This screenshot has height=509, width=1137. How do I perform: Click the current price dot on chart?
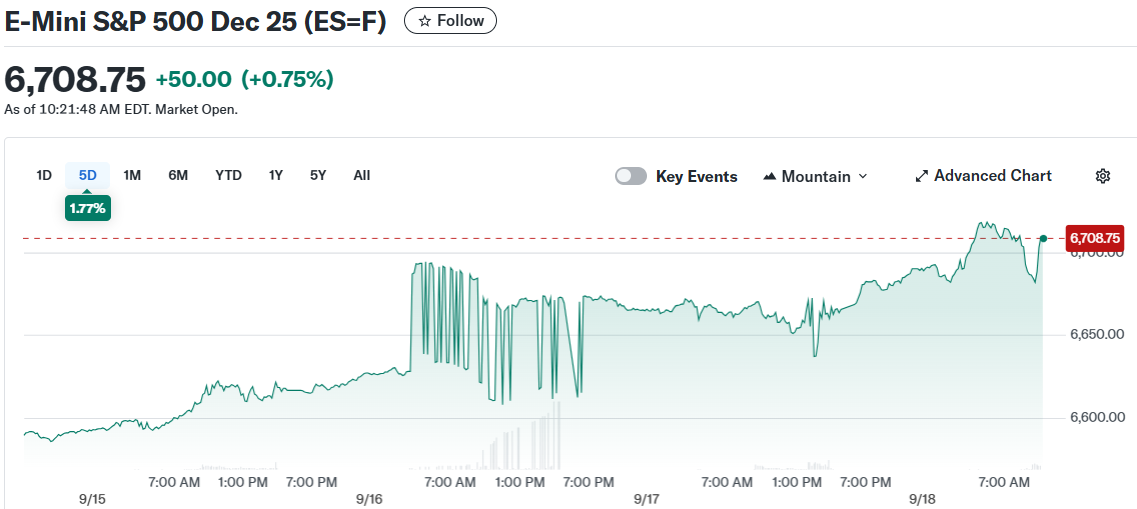click(1043, 238)
